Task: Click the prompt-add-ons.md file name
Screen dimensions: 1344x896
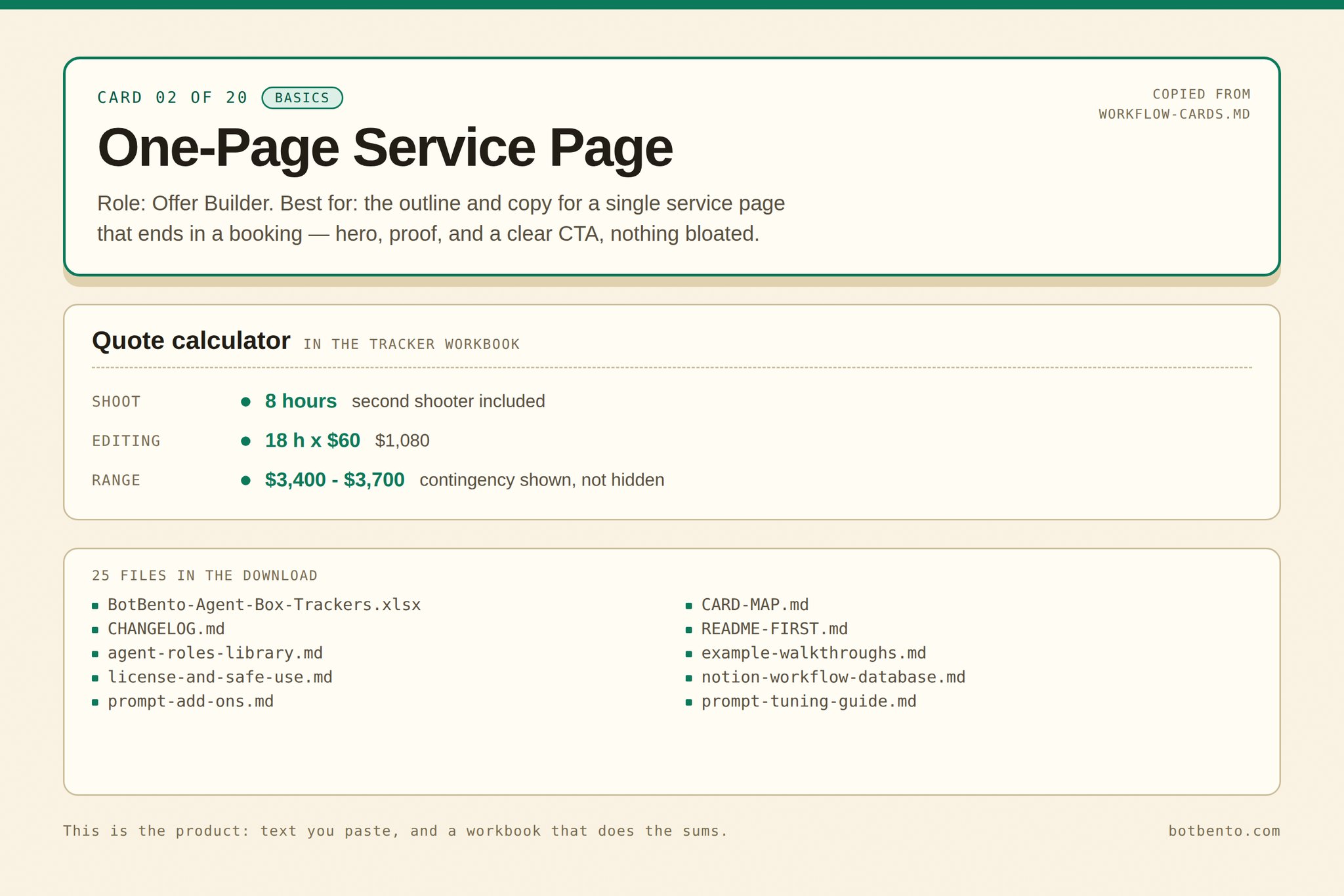Action: click(x=190, y=701)
